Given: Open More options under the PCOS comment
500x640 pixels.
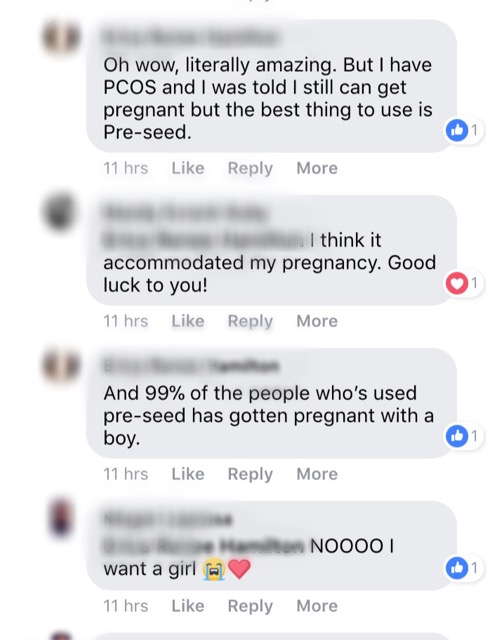Looking at the screenshot, I should 317,168.
